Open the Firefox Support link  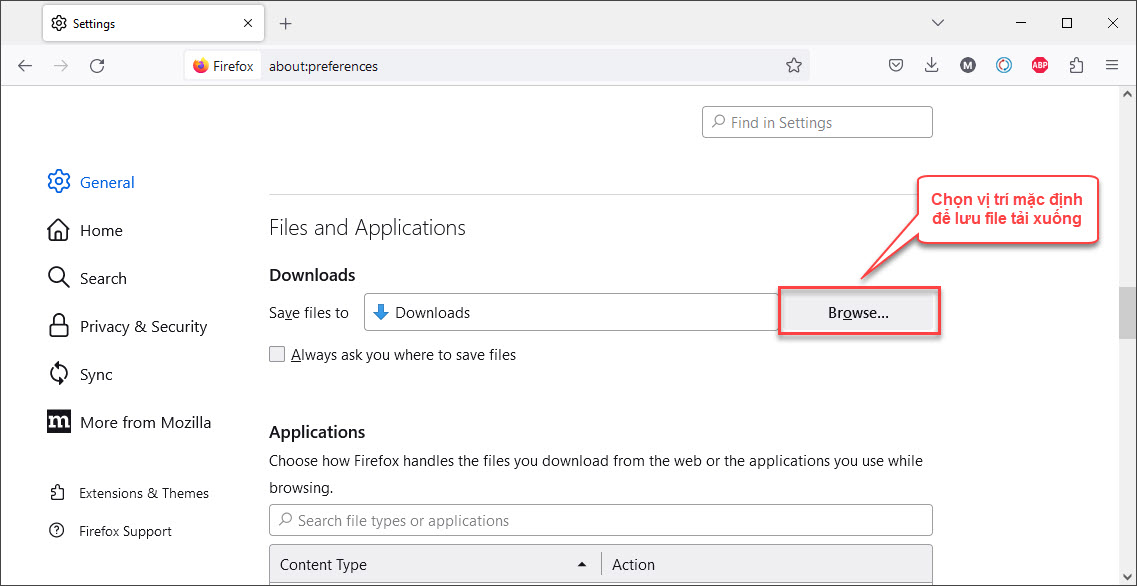click(125, 531)
